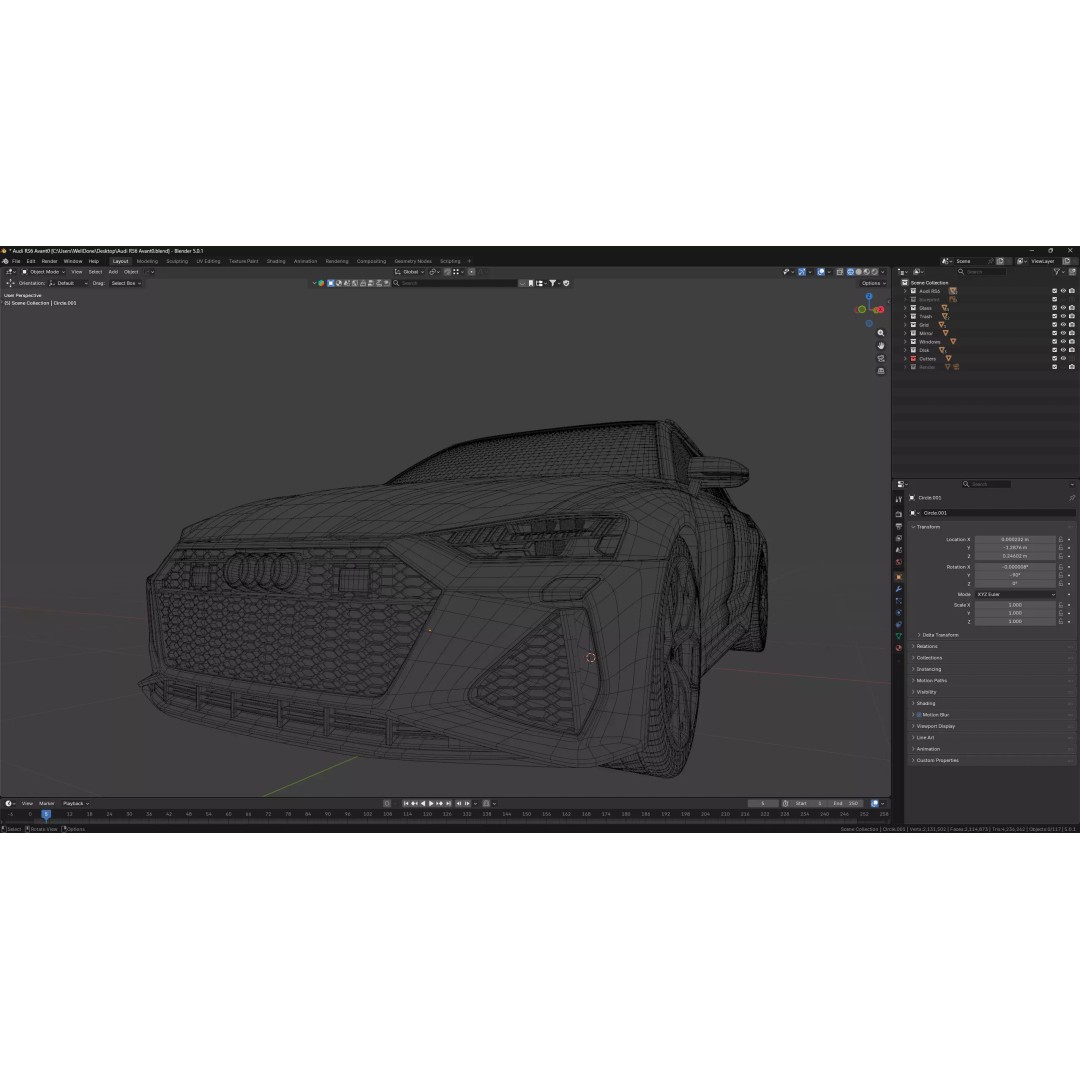The width and height of the screenshot is (1080, 1080).
Task: Open the Object Constraints tab
Action: 898,624
